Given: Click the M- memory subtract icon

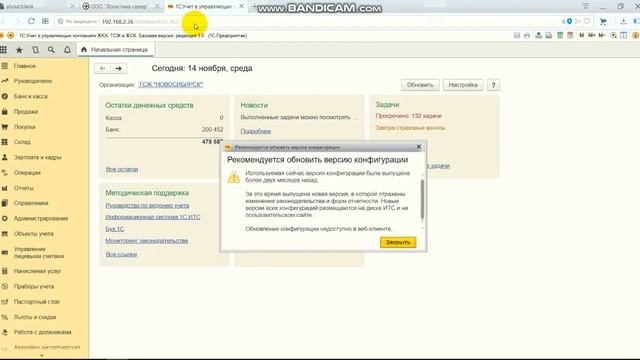Looking at the screenshot, I should (602, 36).
